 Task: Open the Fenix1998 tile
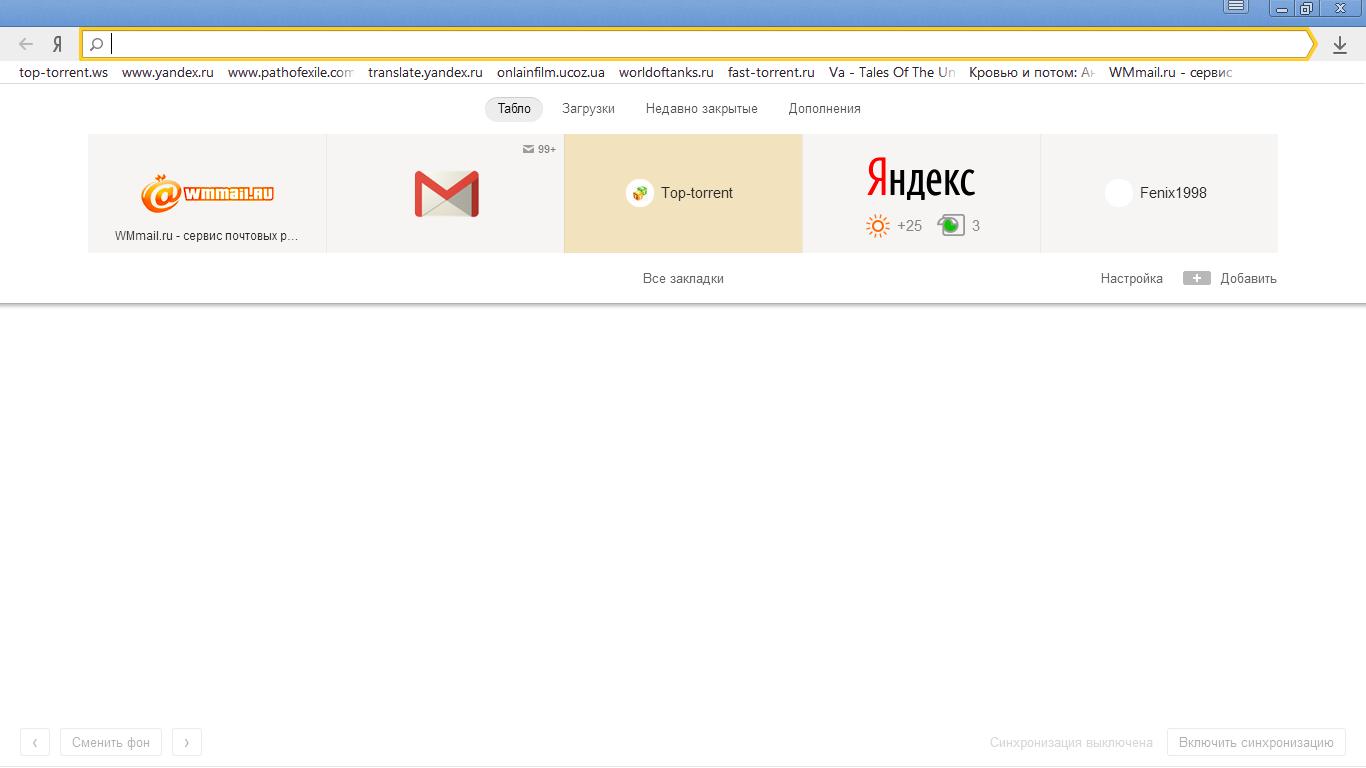tap(1159, 193)
